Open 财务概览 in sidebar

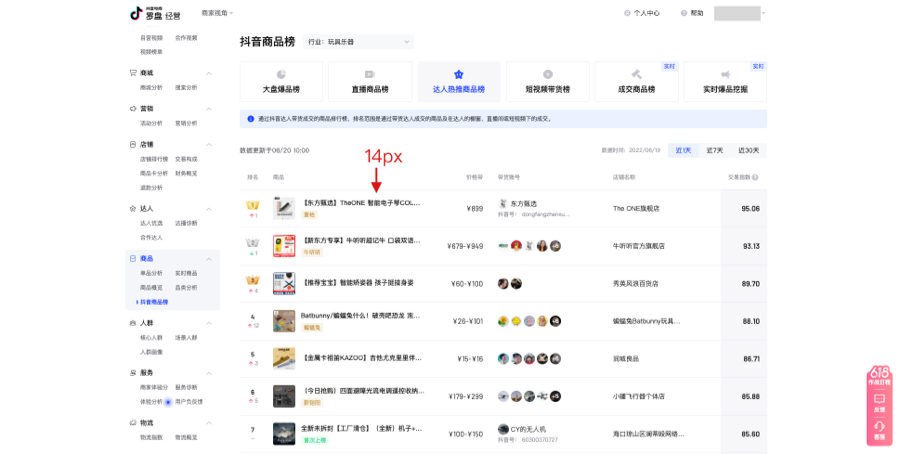pyautogui.click(x=186, y=173)
